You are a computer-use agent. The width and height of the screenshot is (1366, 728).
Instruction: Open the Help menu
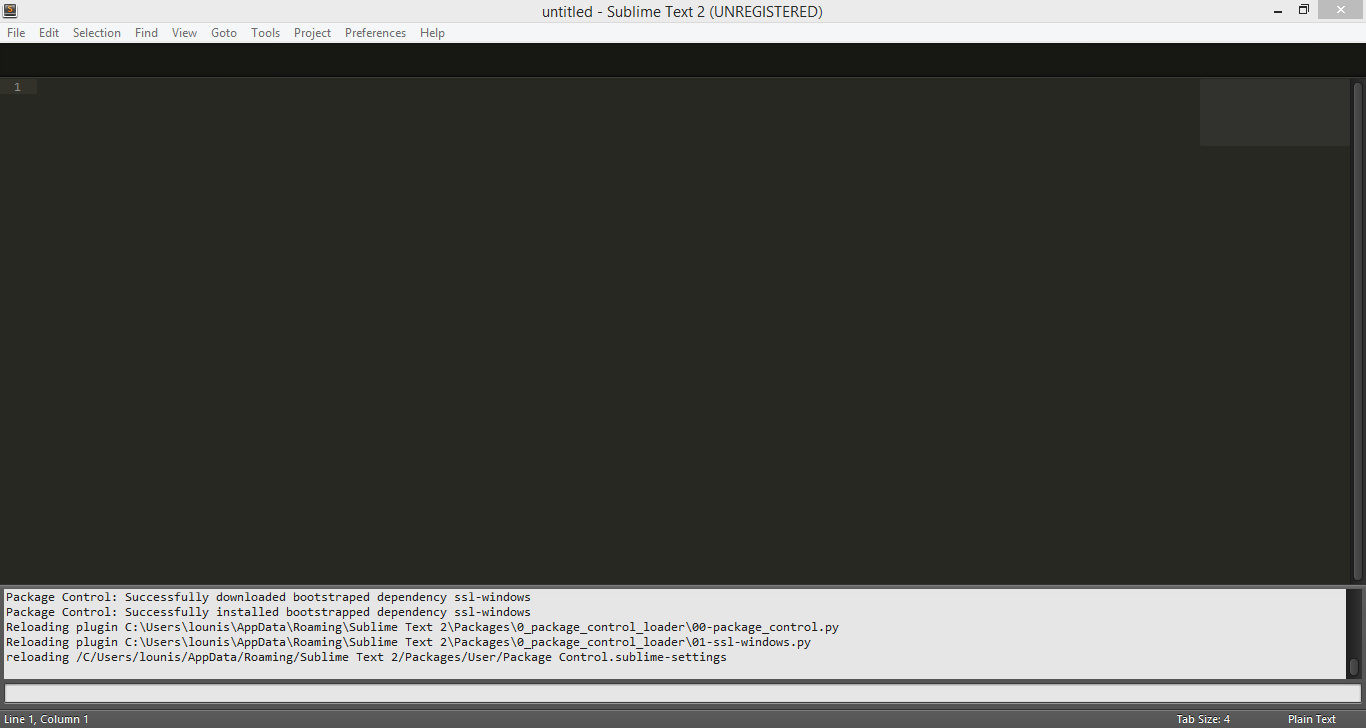click(x=432, y=33)
